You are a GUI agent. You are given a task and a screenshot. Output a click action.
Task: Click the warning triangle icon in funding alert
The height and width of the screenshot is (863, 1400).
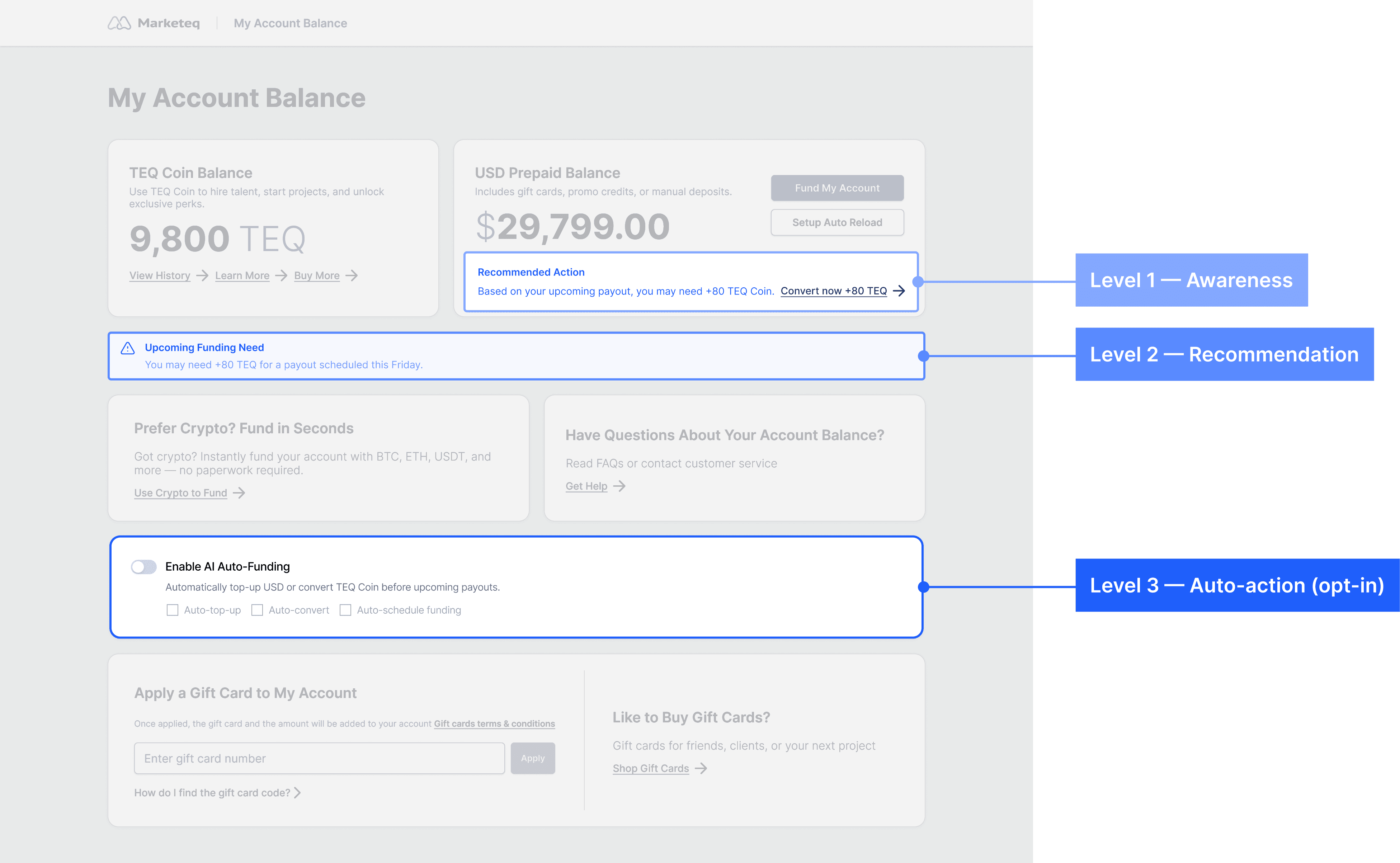click(128, 348)
